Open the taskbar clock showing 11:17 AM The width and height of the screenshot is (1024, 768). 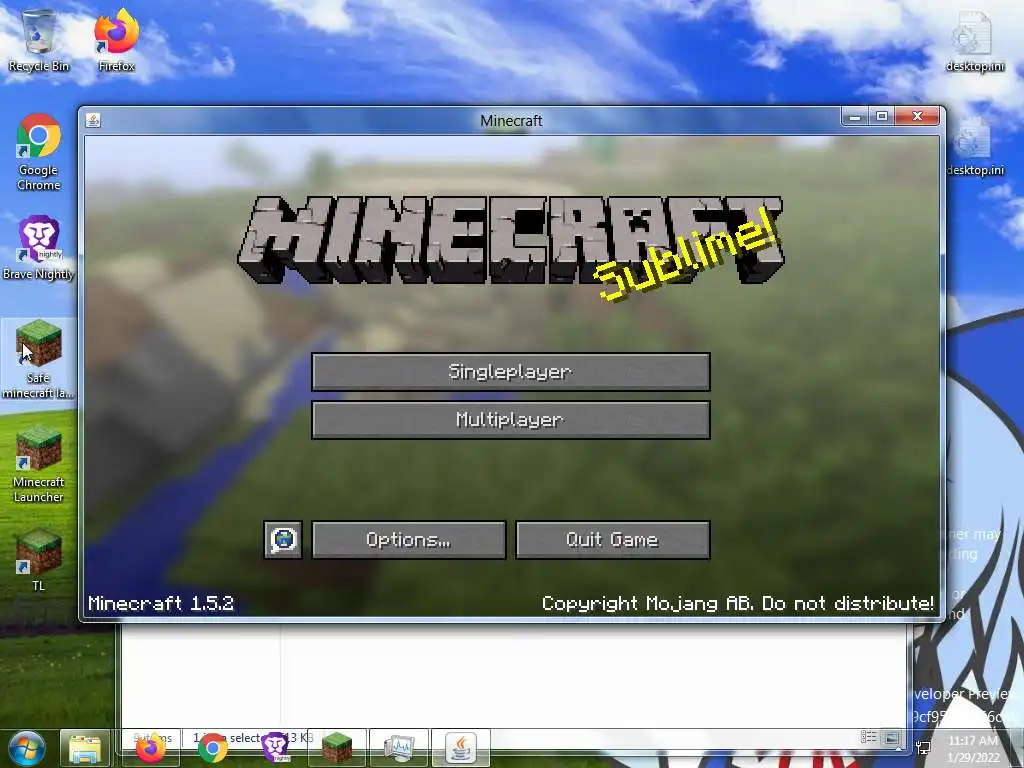point(973,748)
